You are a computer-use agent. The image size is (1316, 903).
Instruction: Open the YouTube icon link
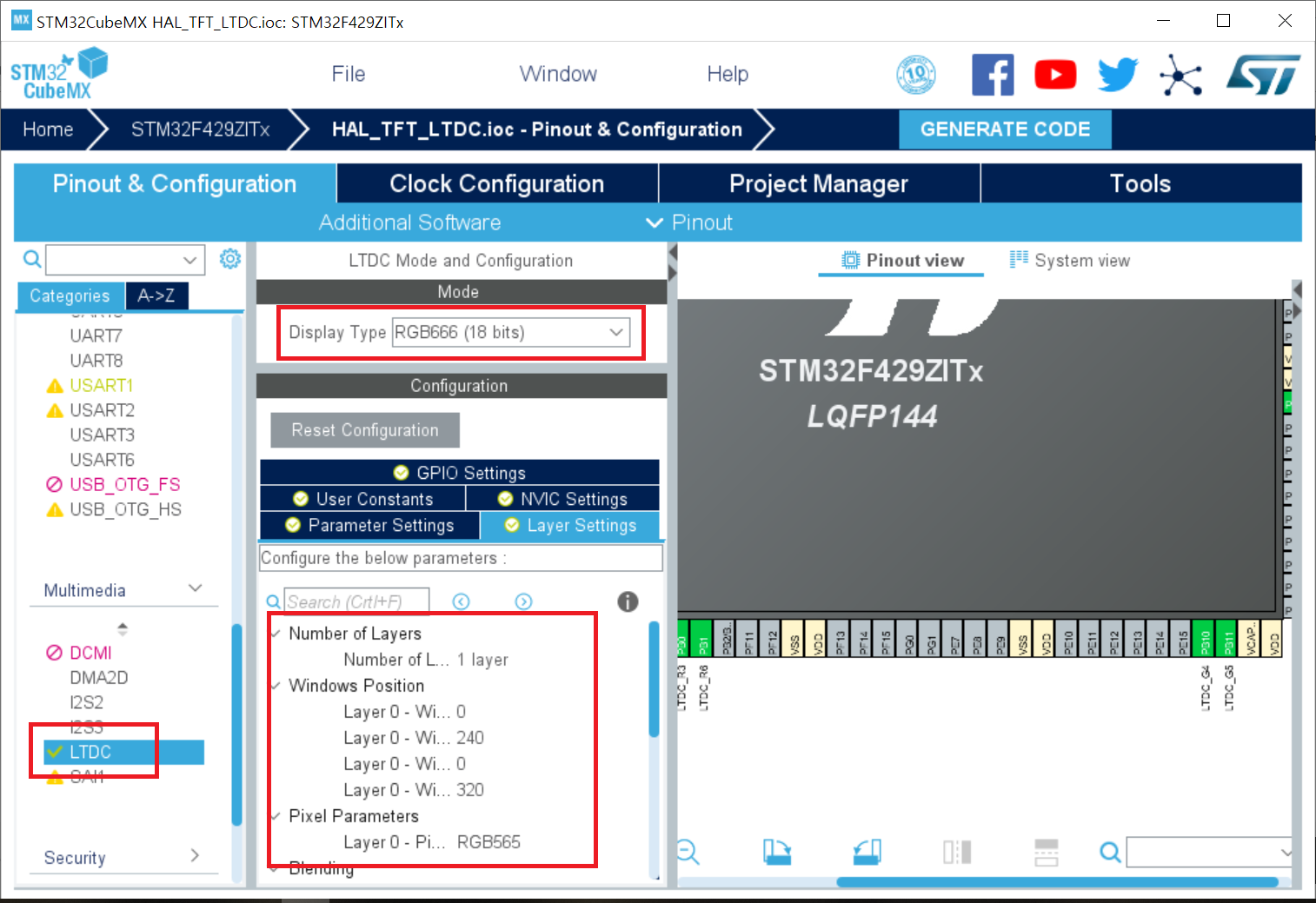[1055, 75]
